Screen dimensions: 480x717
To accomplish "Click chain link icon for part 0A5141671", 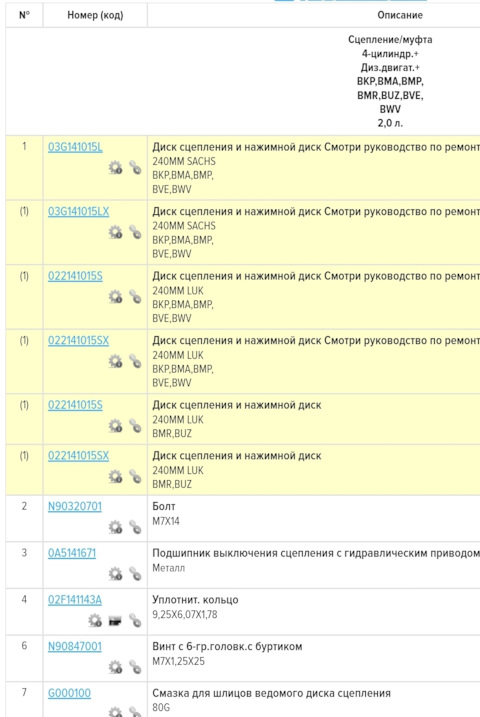I will click(x=135, y=574).
